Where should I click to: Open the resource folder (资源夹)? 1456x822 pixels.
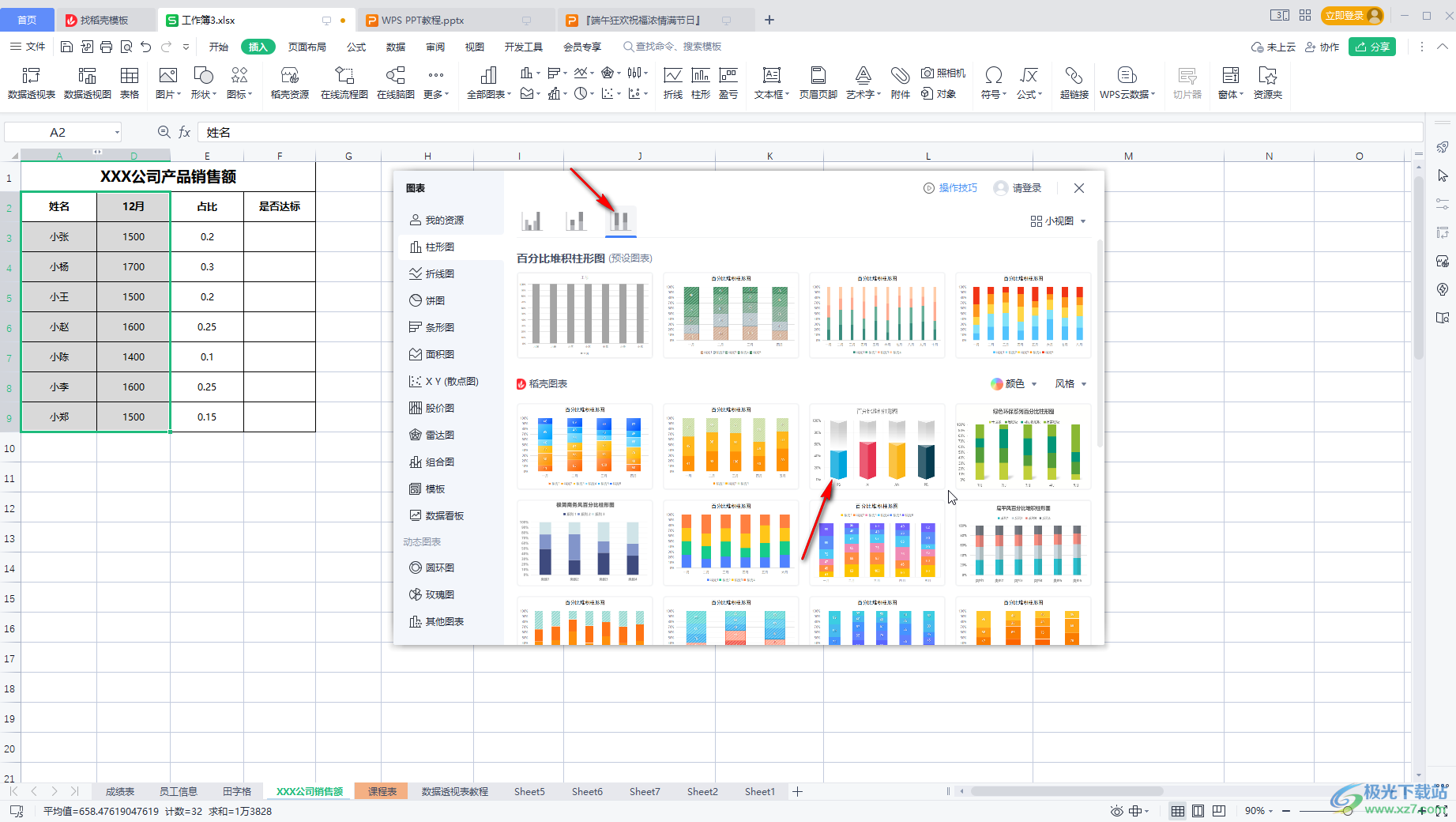pos(1268,82)
